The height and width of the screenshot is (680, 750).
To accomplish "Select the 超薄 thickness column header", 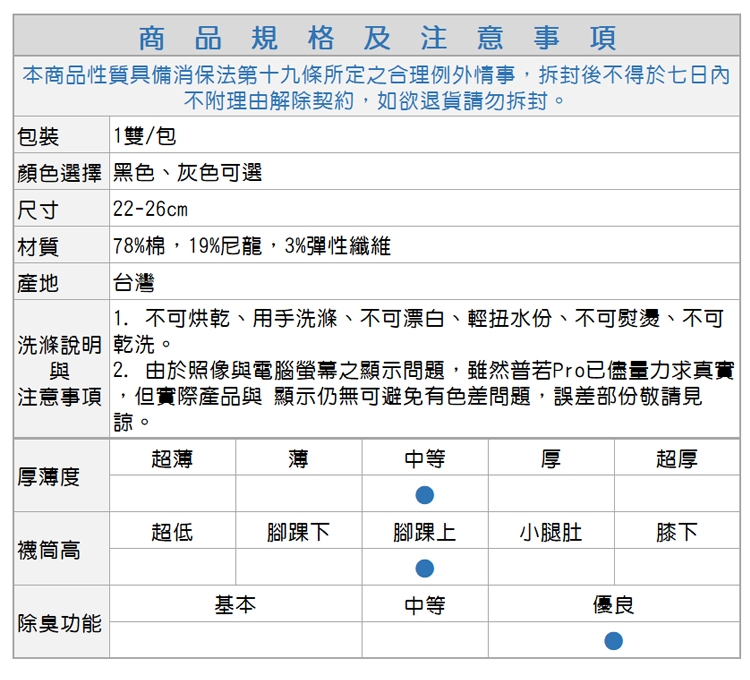I will tap(172, 459).
